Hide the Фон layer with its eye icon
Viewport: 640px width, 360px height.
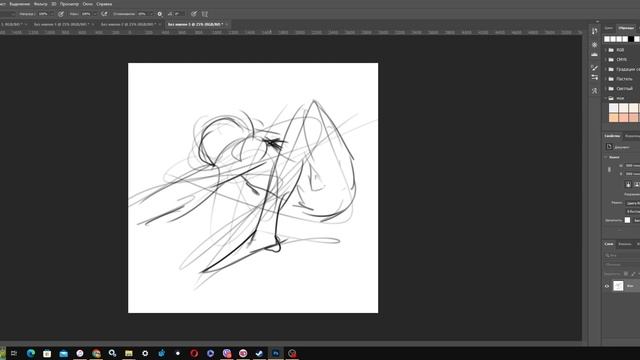[607, 286]
